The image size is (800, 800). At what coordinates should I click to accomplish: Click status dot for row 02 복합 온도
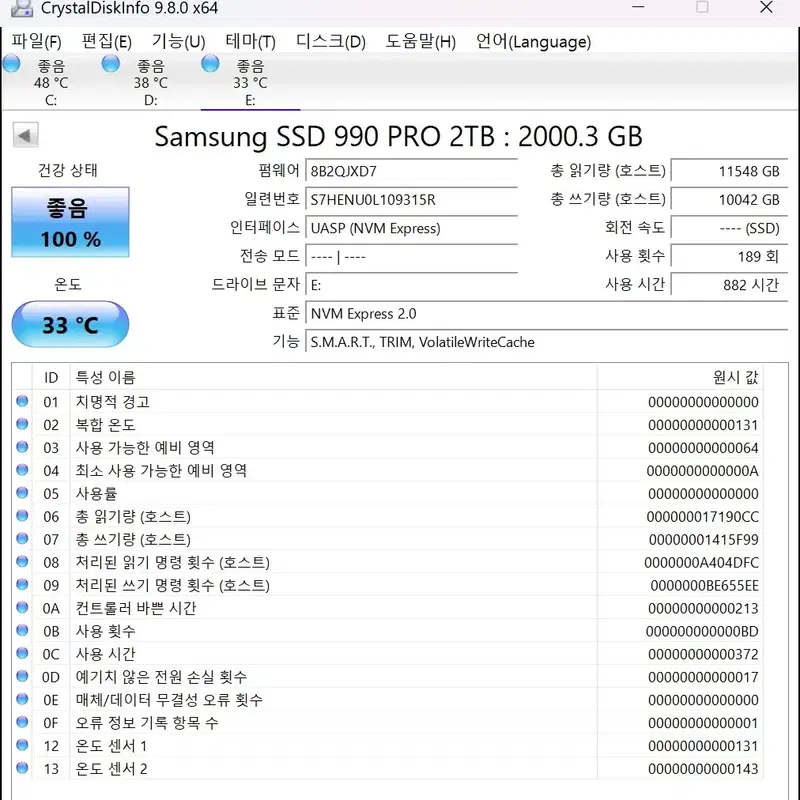(x=22, y=424)
